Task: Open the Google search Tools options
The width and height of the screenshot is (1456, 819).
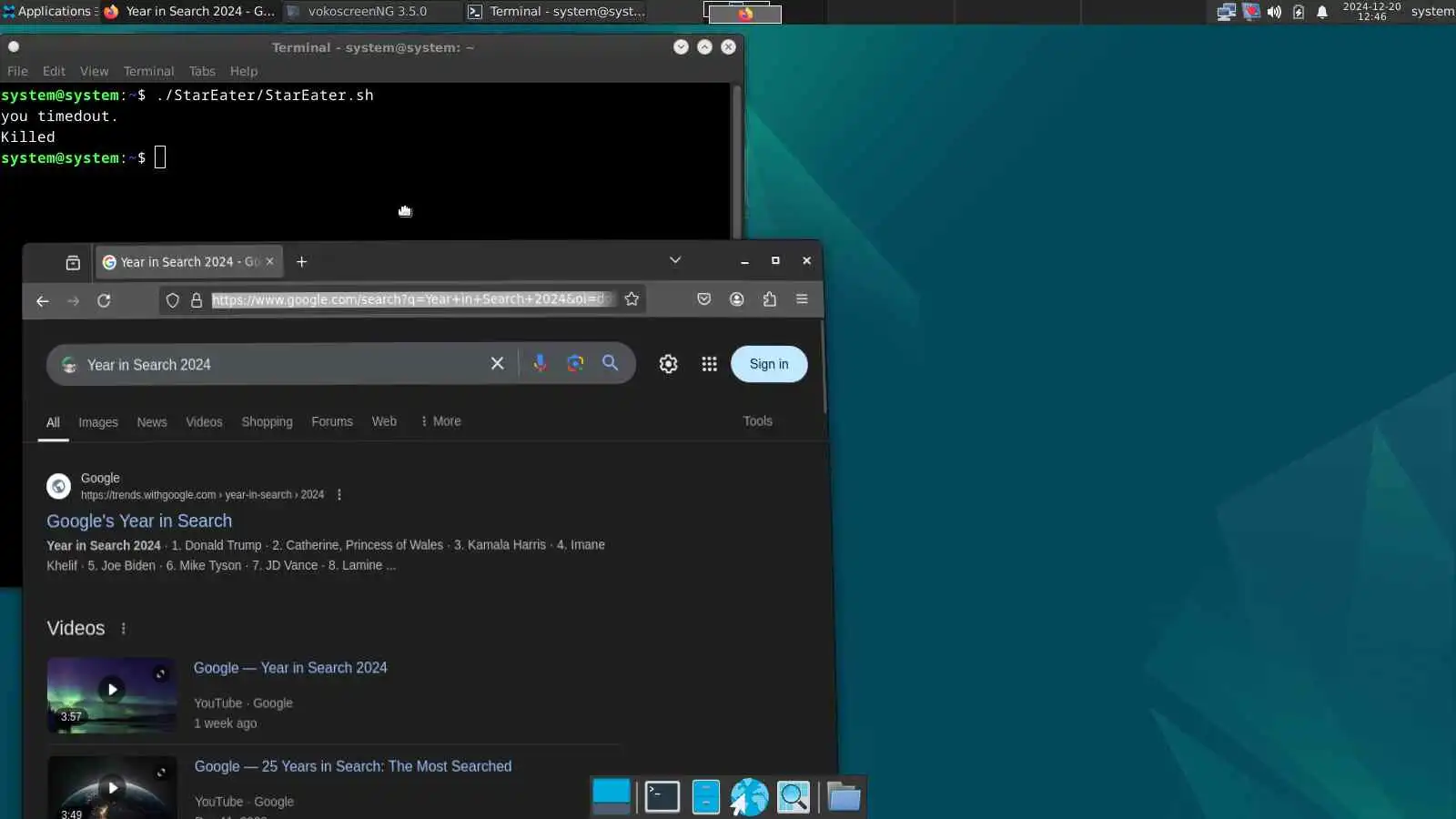Action: click(x=757, y=421)
